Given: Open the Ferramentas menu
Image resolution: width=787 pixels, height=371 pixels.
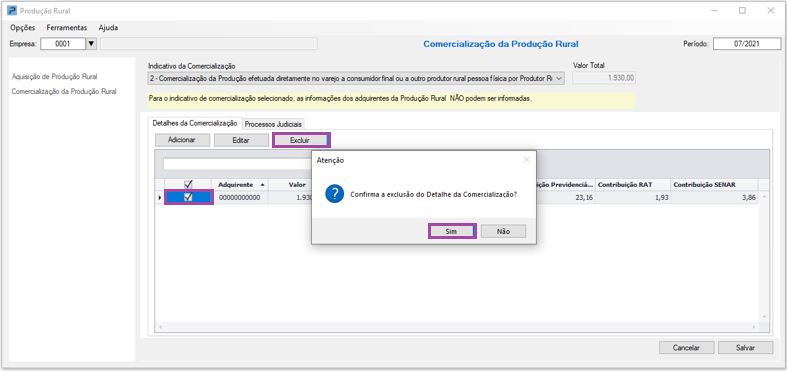Looking at the screenshot, I should click(67, 28).
